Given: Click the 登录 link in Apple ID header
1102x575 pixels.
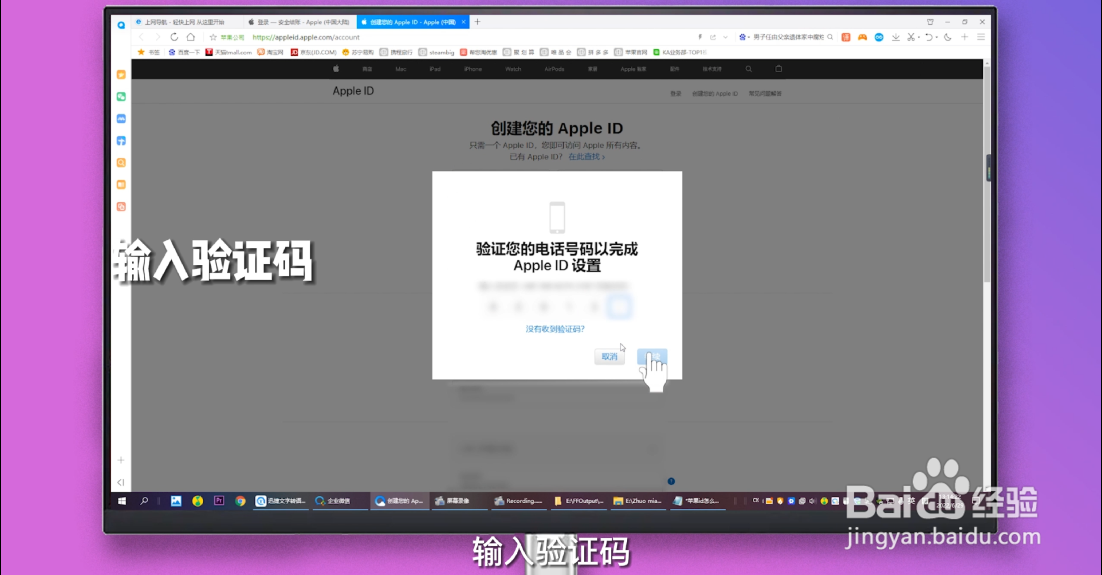Looking at the screenshot, I should coord(675,93).
